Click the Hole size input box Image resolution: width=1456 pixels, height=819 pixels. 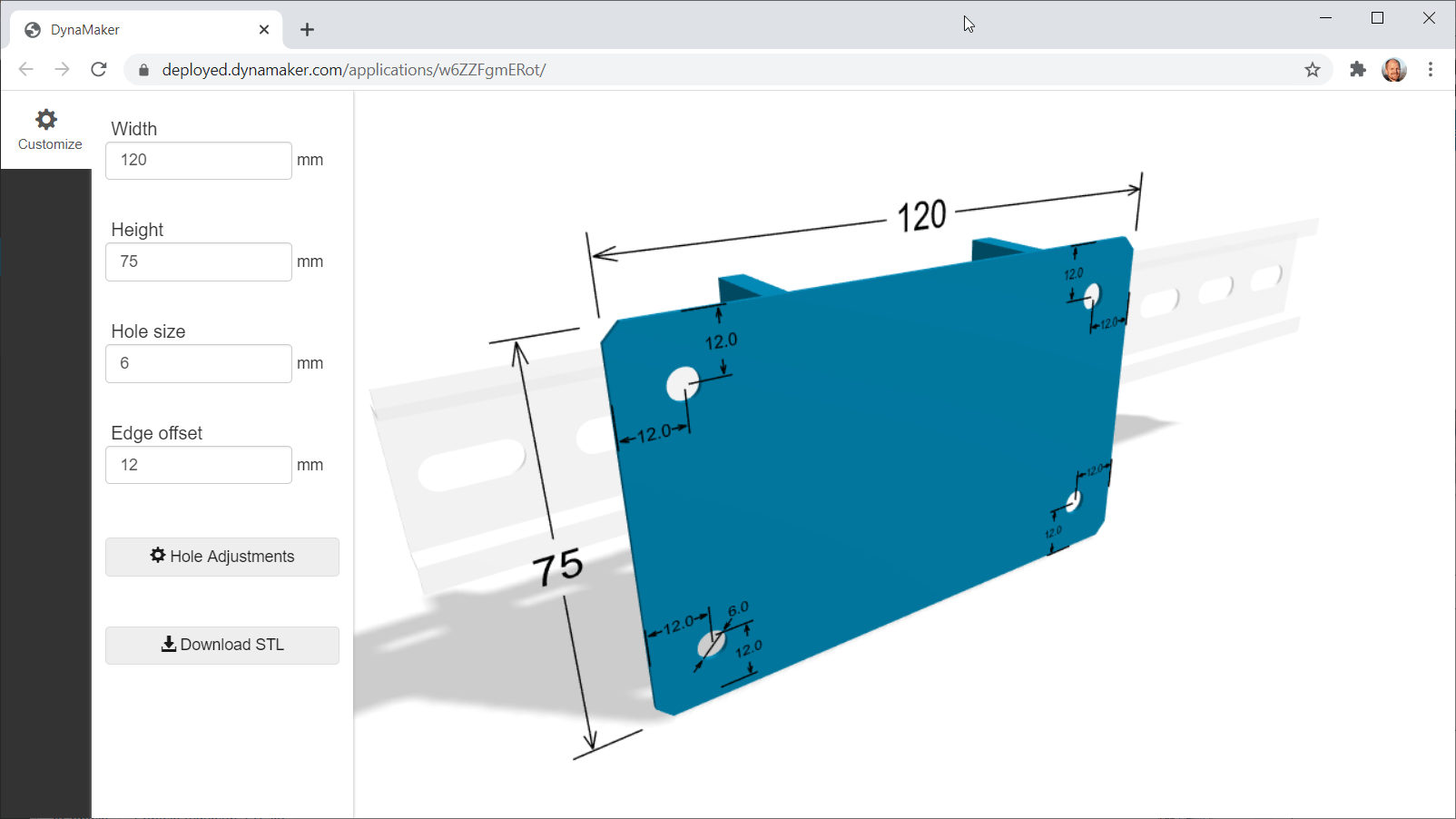198,363
